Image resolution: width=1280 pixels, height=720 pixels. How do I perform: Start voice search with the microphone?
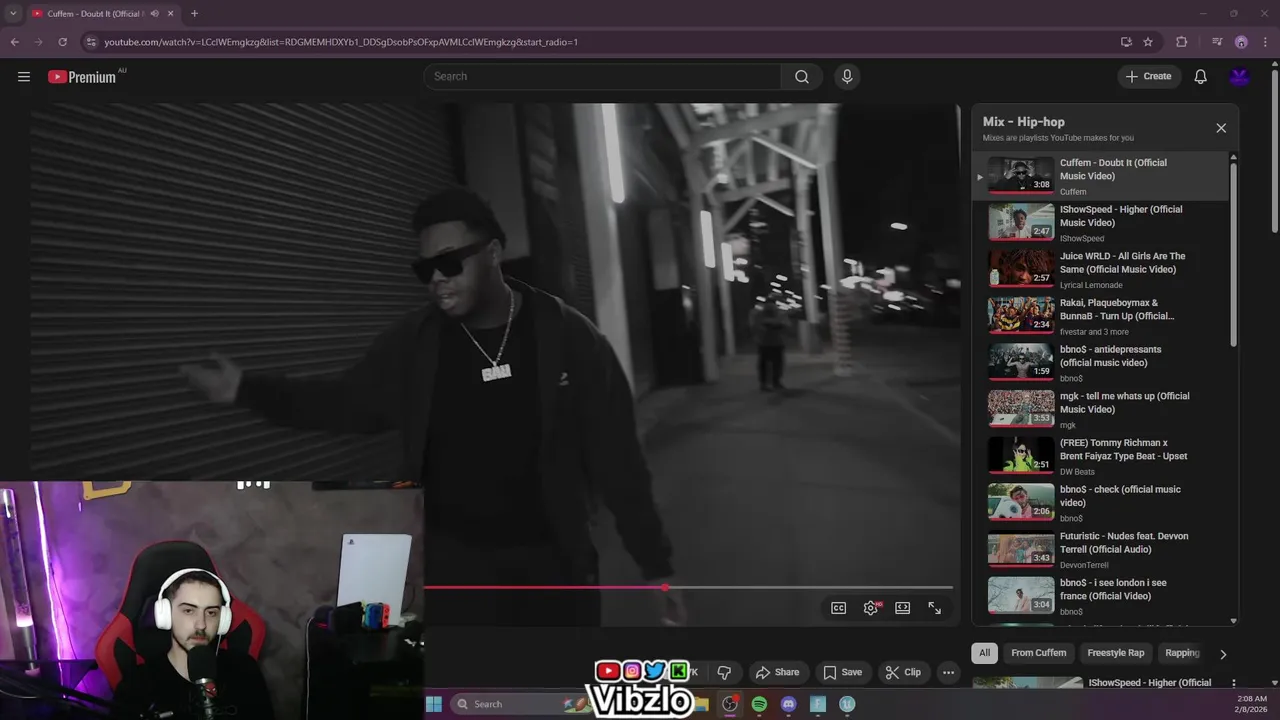point(847,77)
